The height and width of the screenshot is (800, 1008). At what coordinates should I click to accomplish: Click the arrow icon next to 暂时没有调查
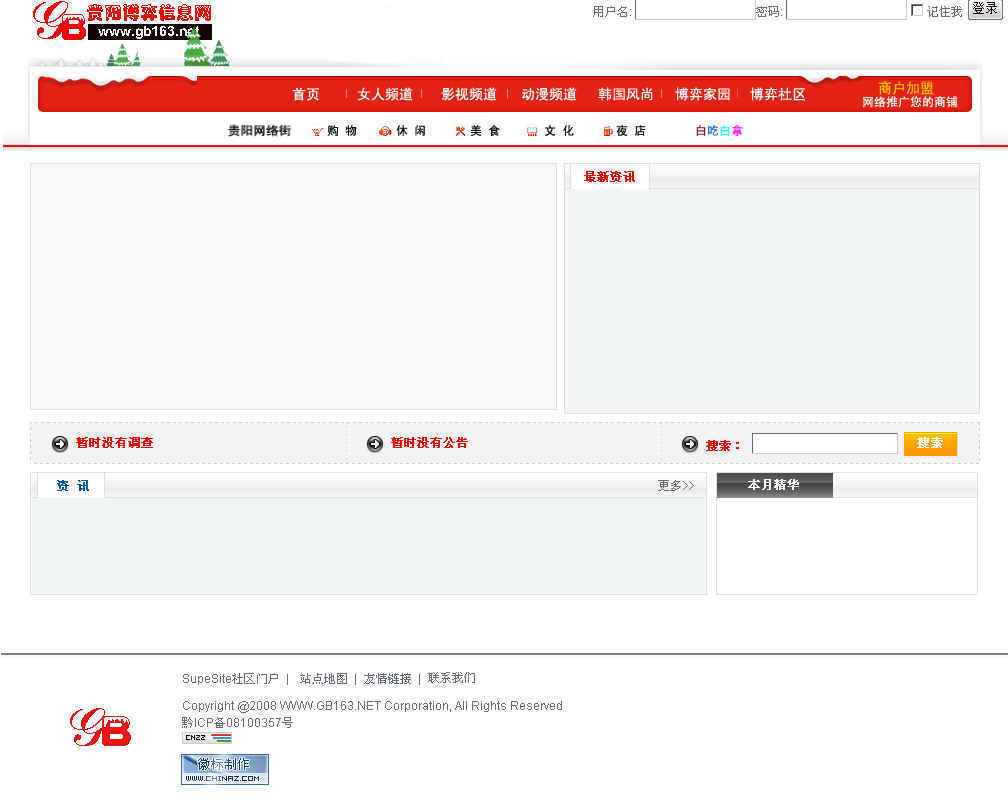click(60, 444)
